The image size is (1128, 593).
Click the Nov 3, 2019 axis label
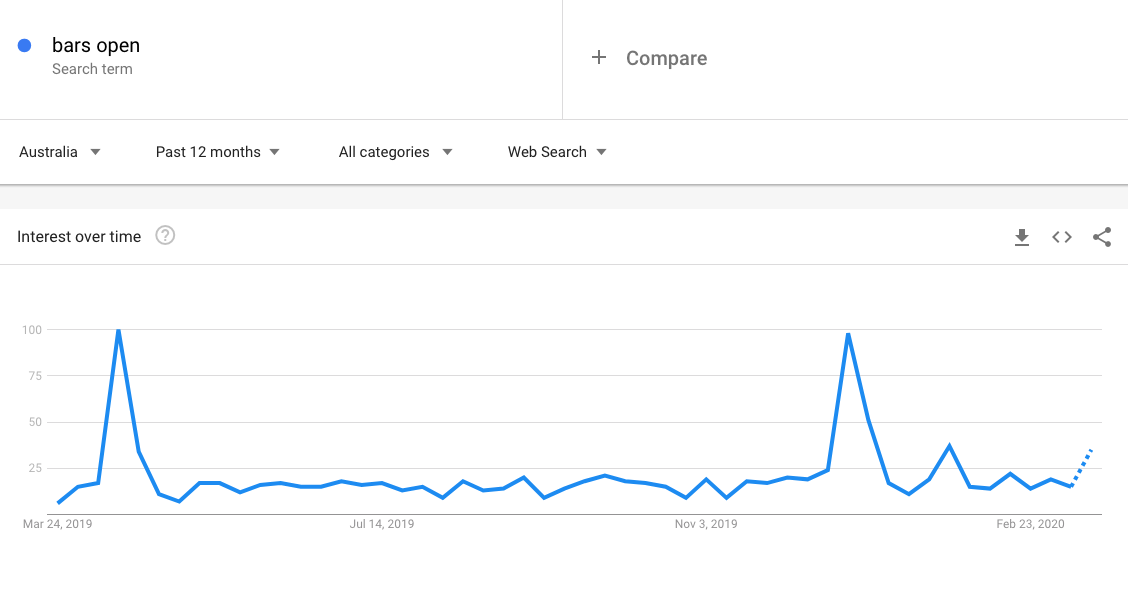pyautogui.click(x=706, y=524)
